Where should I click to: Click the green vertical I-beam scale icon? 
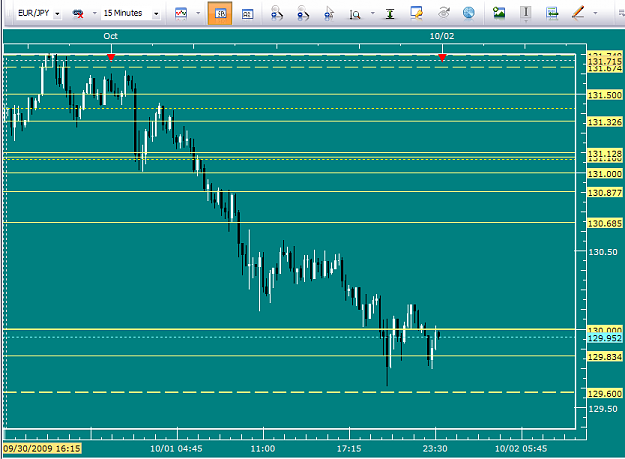pos(390,14)
